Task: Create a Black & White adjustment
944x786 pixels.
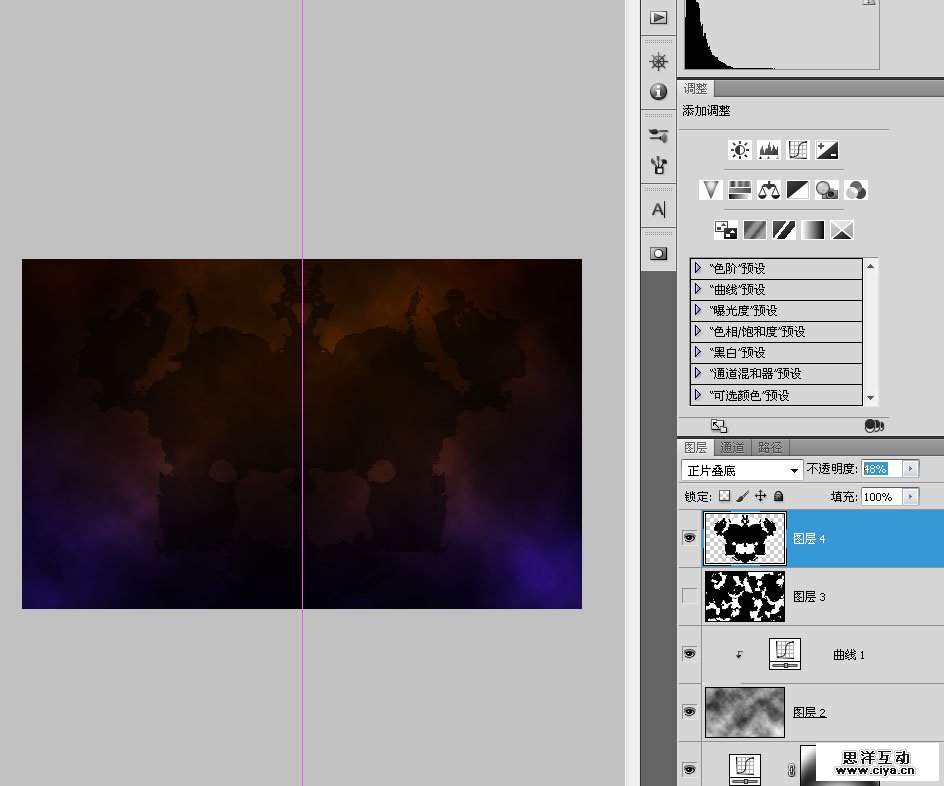Action: (x=798, y=189)
